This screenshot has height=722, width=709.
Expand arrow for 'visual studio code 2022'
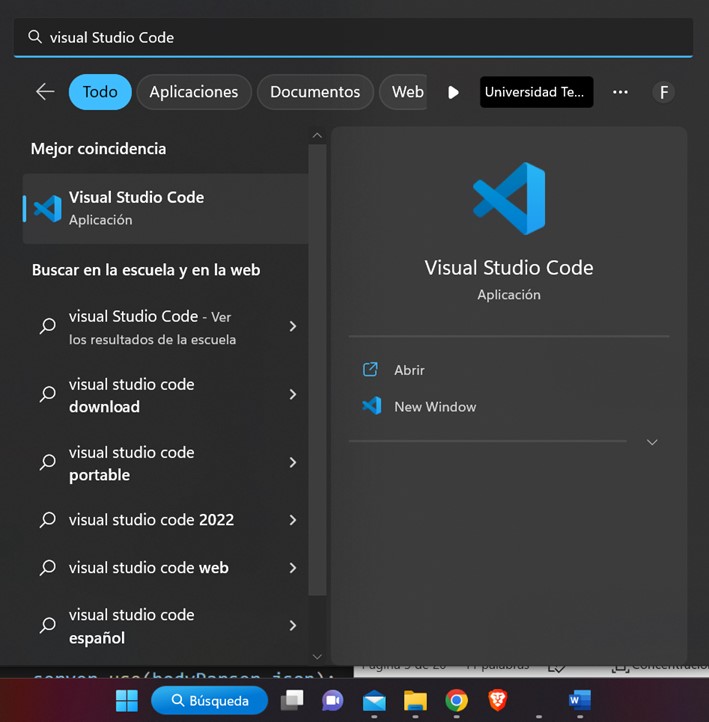click(x=293, y=520)
